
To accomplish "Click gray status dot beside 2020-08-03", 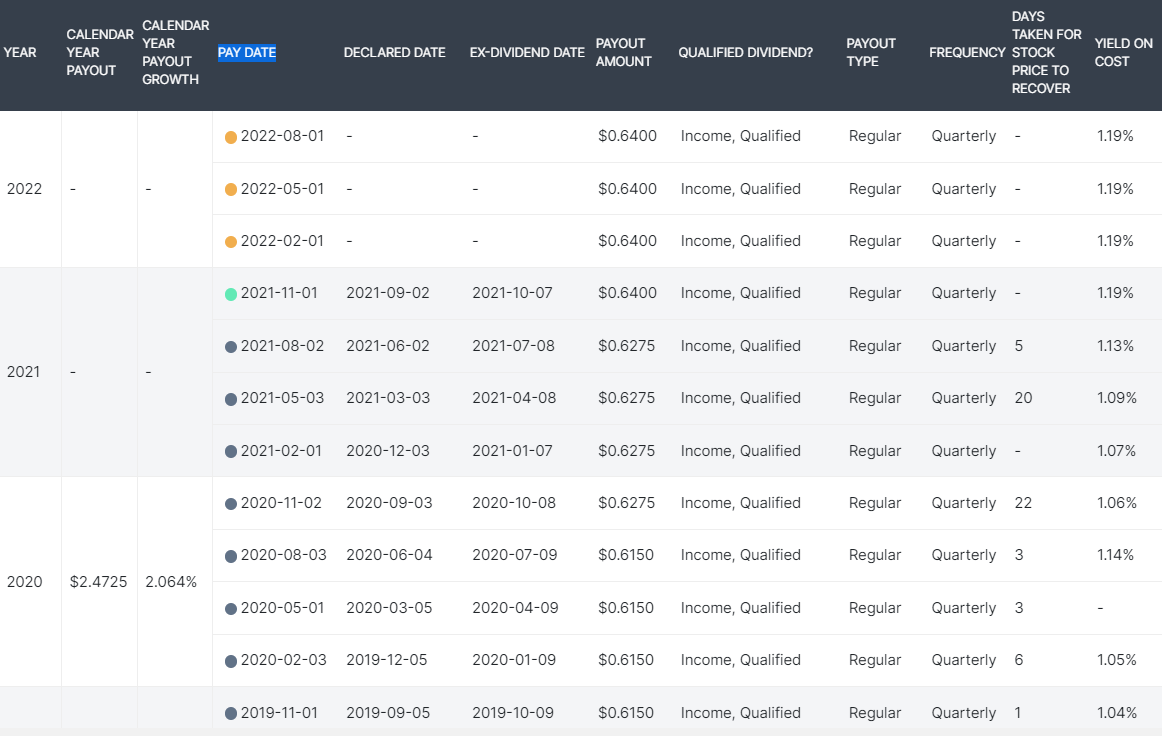I will 230,556.
